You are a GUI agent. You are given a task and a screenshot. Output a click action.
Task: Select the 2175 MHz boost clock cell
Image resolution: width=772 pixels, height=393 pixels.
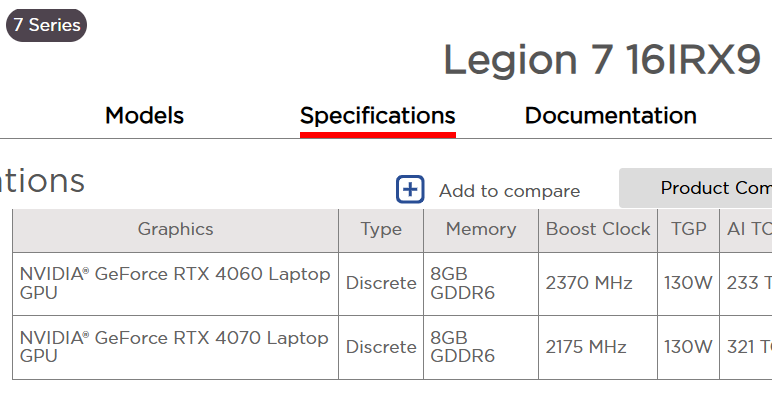pyautogui.click(x=598, y=347)
